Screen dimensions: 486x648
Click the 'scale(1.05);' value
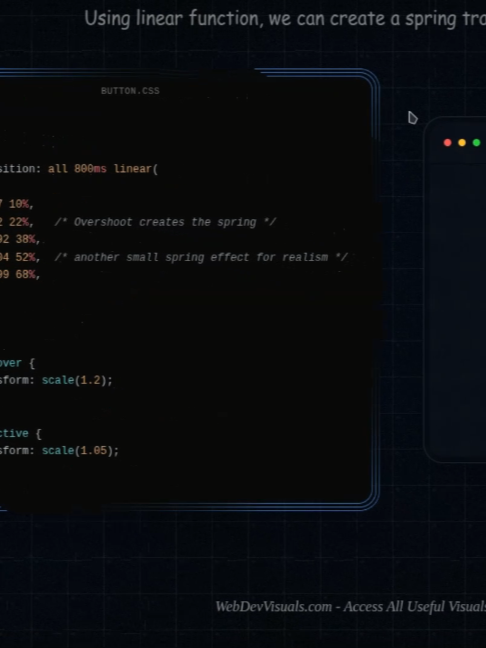[x=80, y=450]
